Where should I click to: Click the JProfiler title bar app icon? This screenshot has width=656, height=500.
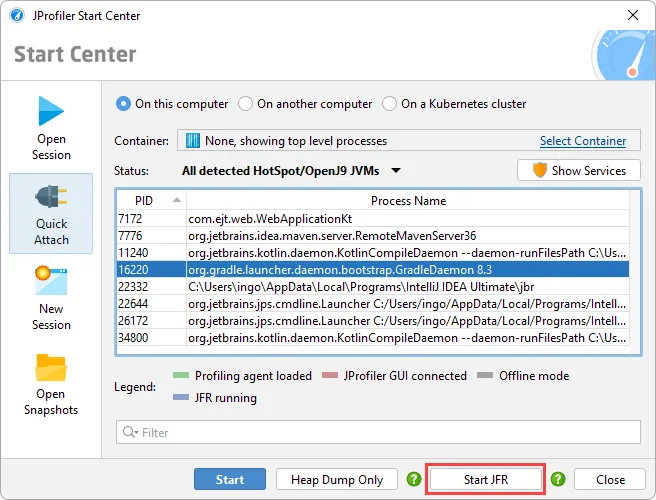pyautogui.click(x=17, y=15)
